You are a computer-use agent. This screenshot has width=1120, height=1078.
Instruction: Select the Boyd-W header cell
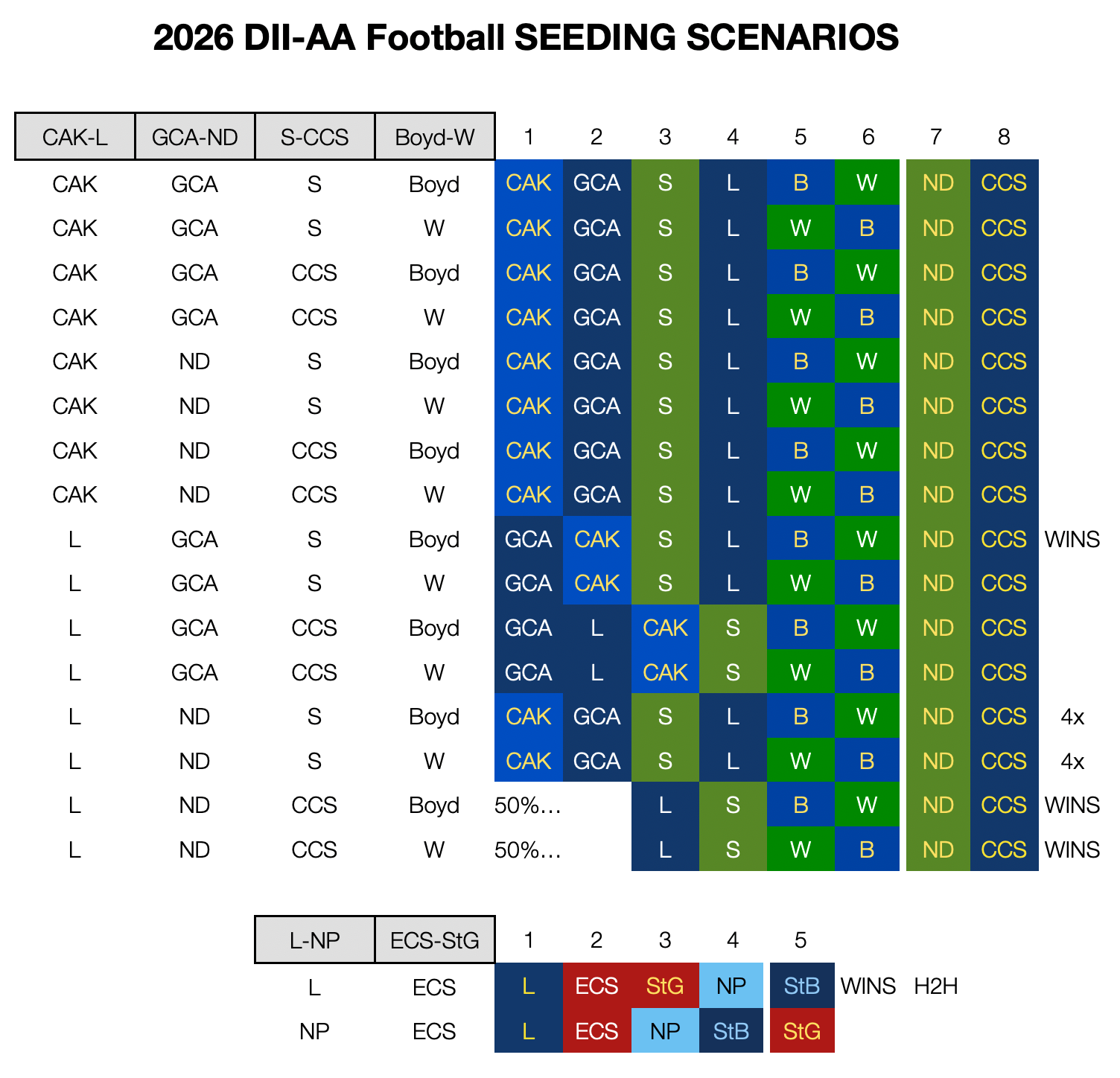(435, 136)
